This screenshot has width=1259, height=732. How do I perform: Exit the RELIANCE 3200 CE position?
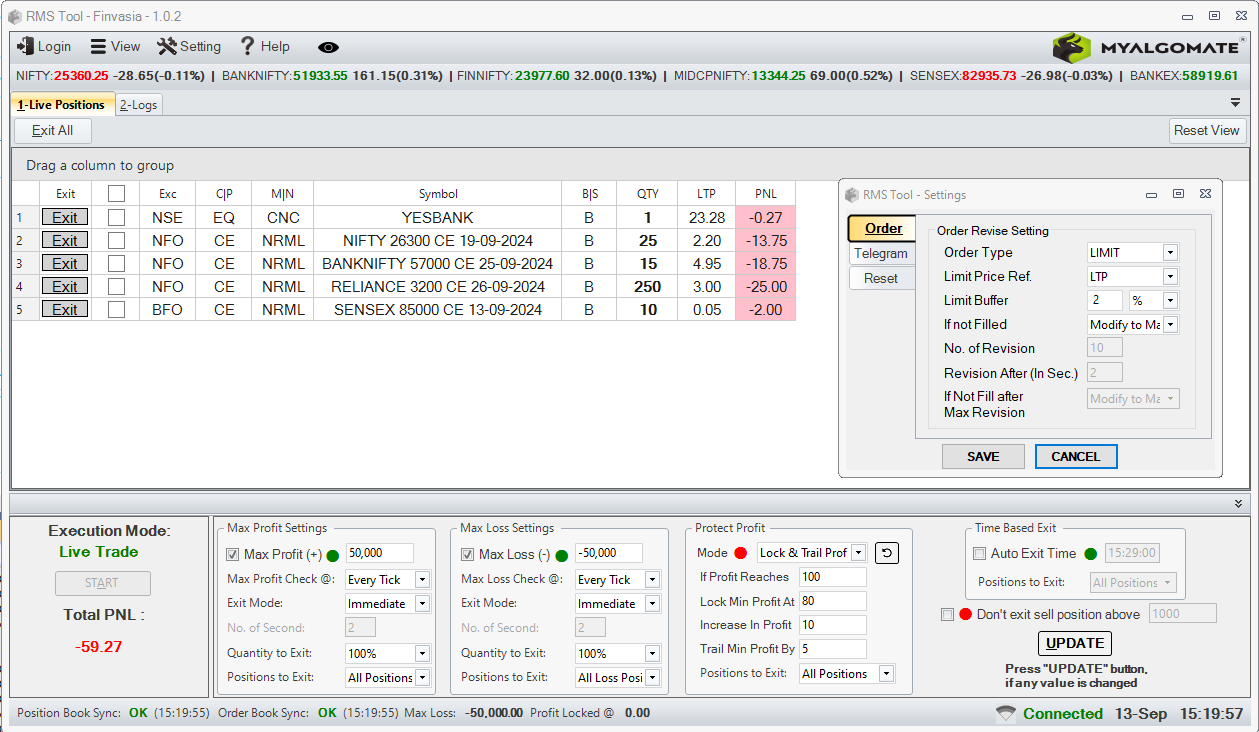65,287
